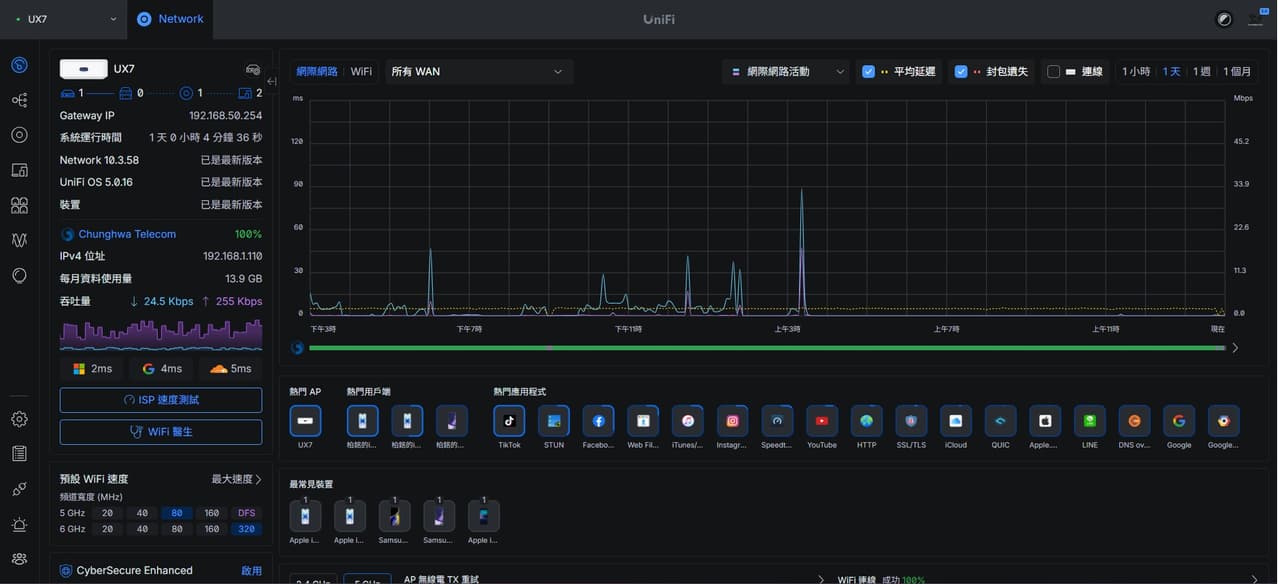Viewport: 1279px width, 584px height.
Task: Select 5 GHz 40 MHz channel width
Action: point(142,513)
